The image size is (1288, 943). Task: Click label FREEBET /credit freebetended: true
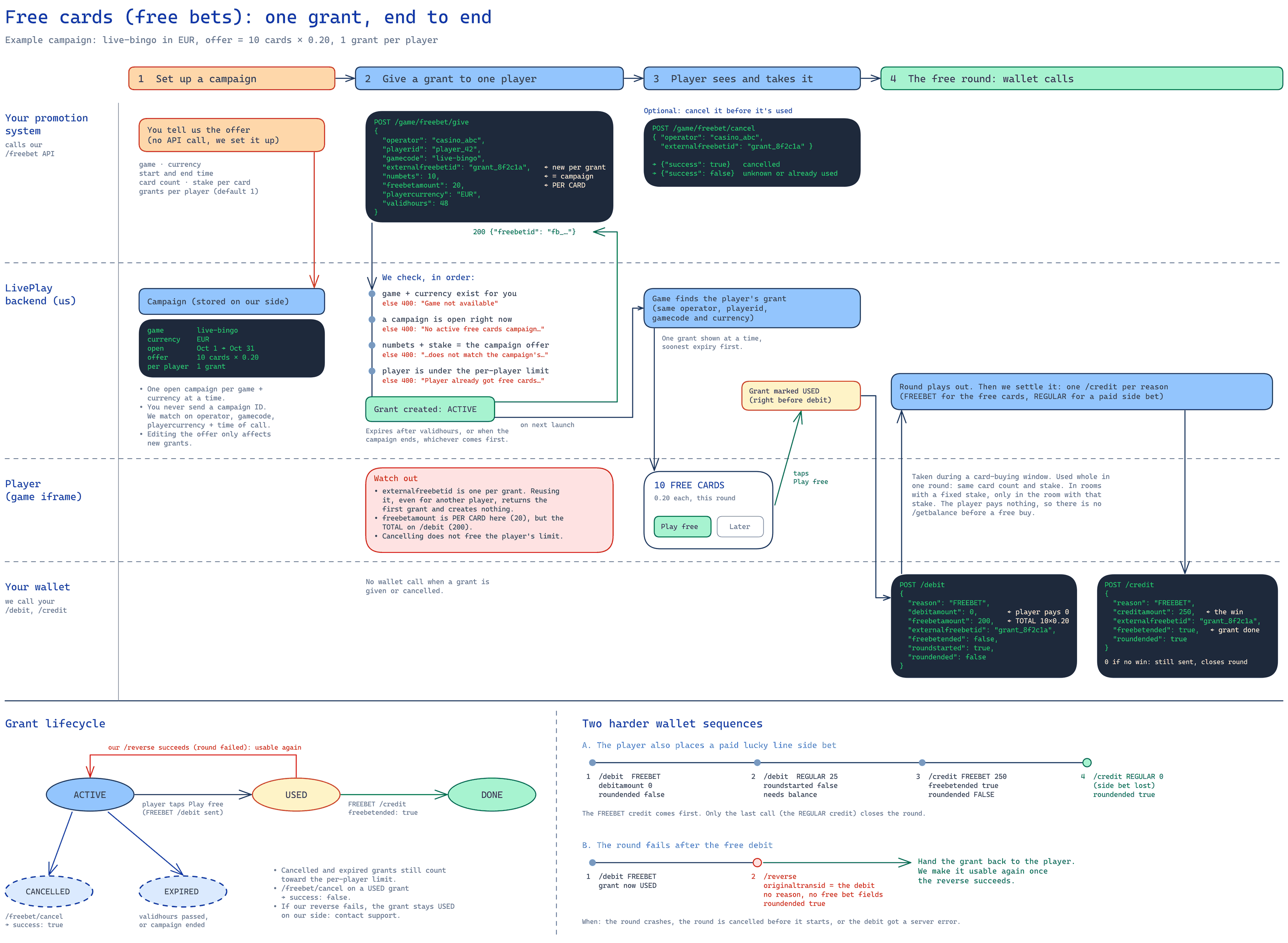[x=383, y=808]
